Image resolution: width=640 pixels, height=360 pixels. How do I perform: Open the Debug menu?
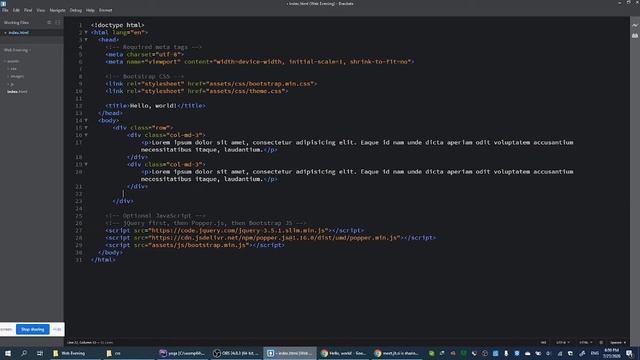click(x=76, y=10)
